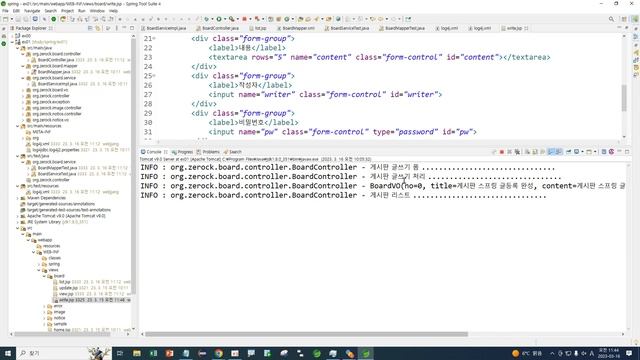640x360 pixels.
Task: Open the New dropdown arrow in toolbar
Action: 11,19
